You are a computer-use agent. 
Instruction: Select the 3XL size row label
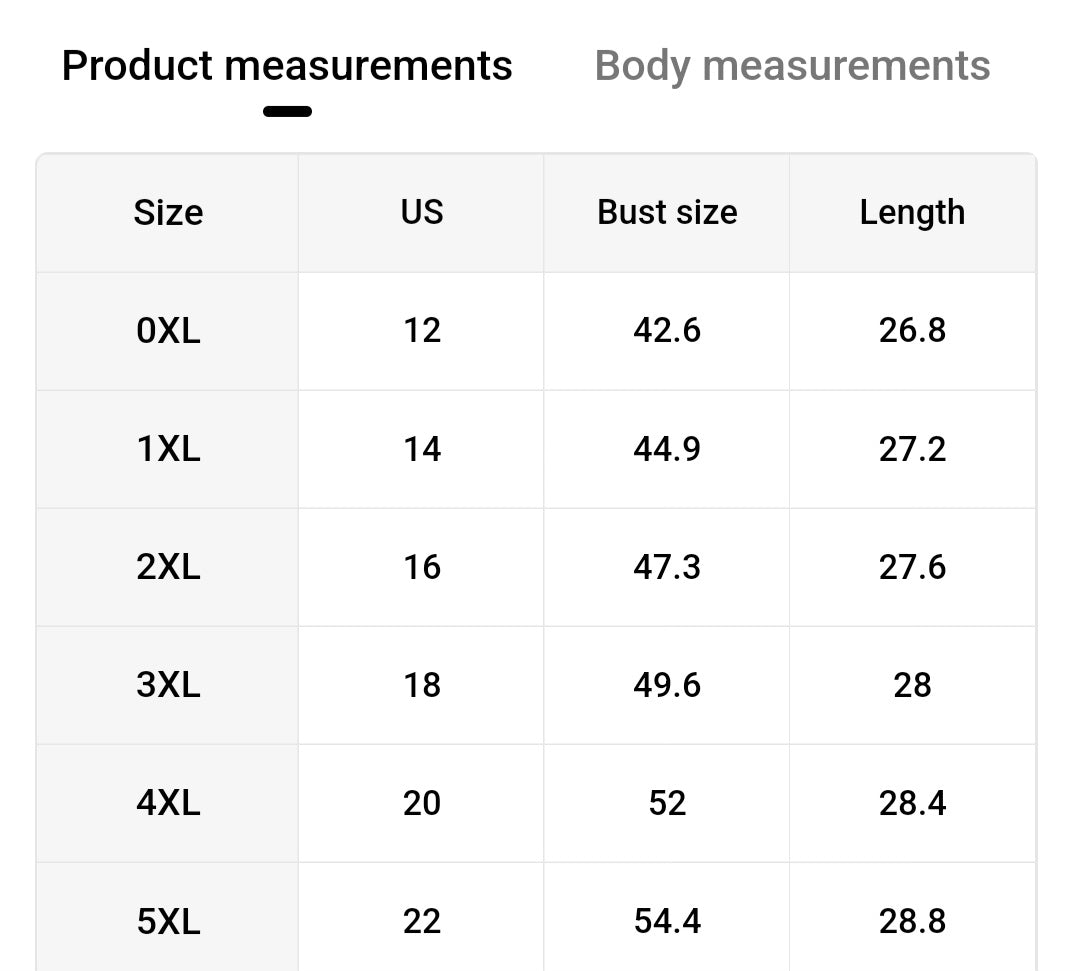[168, 685]
